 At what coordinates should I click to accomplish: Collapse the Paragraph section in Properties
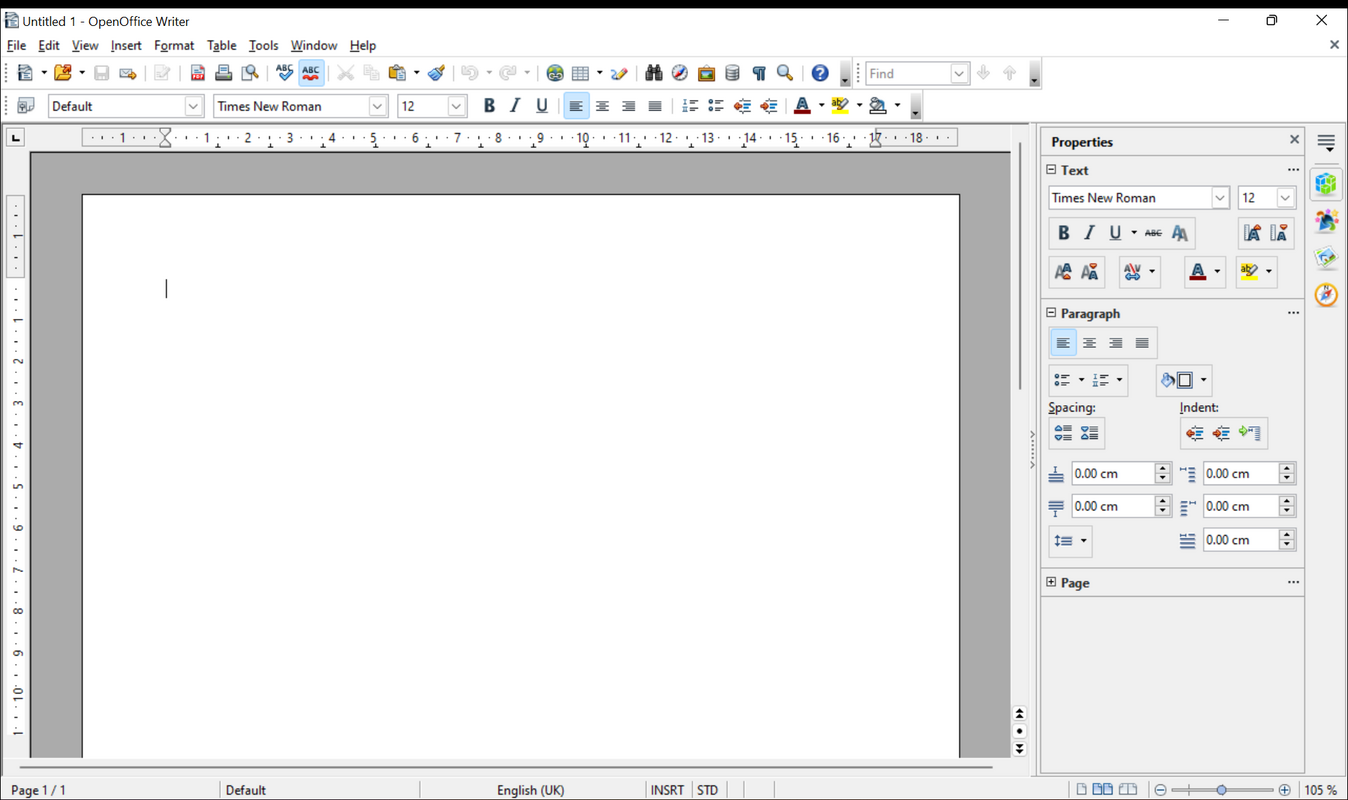tap(1051, 313)
